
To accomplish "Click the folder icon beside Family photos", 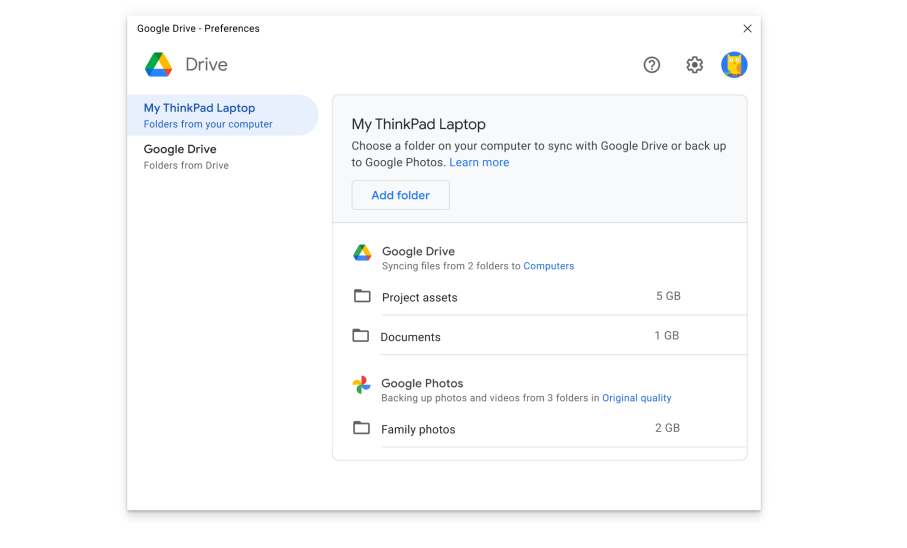I will tap(362, 428).
